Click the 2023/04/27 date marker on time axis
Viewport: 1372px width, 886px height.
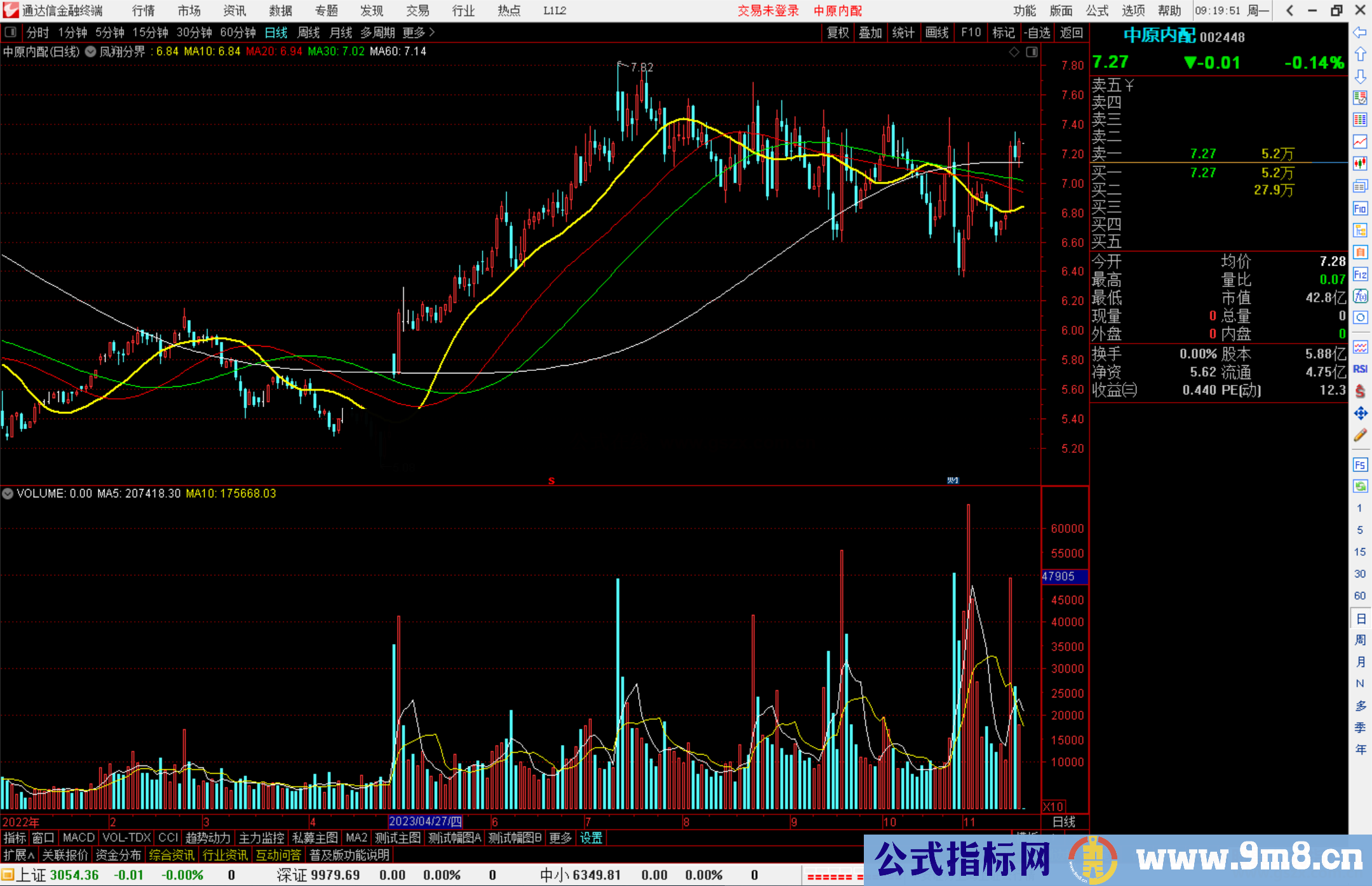425,822
